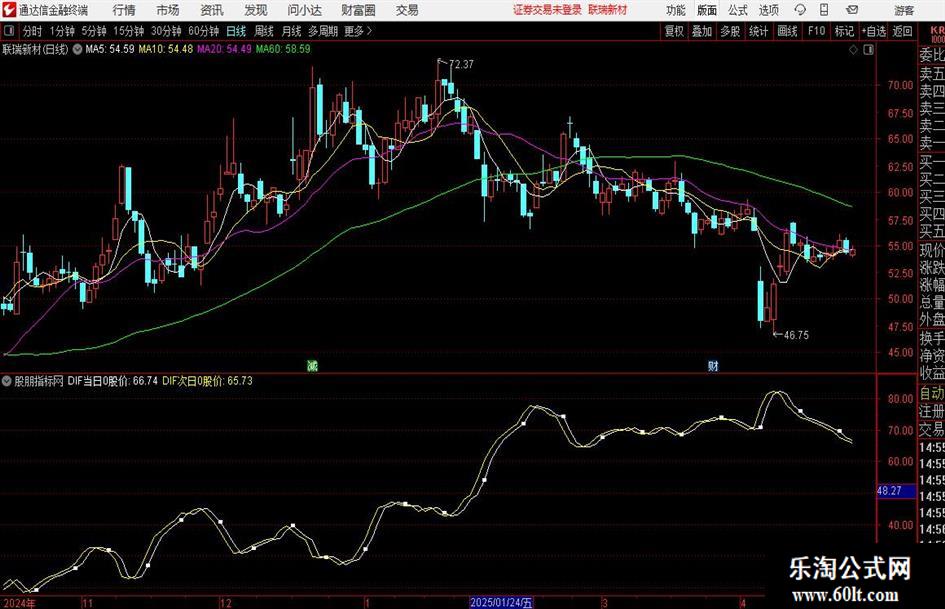Open the 发现 menu
The height and width of the screenshot is (609, 945).
tap(256, 10)
